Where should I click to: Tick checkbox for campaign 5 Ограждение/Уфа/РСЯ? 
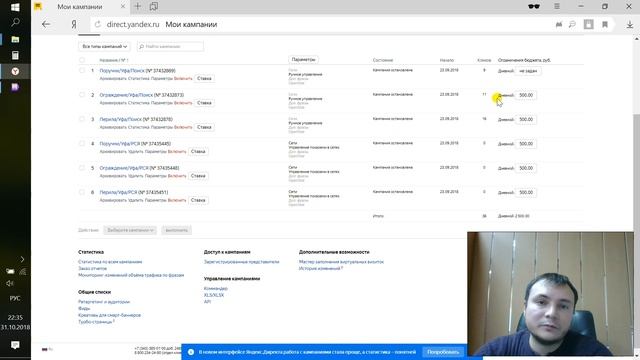tap(82, 168)
